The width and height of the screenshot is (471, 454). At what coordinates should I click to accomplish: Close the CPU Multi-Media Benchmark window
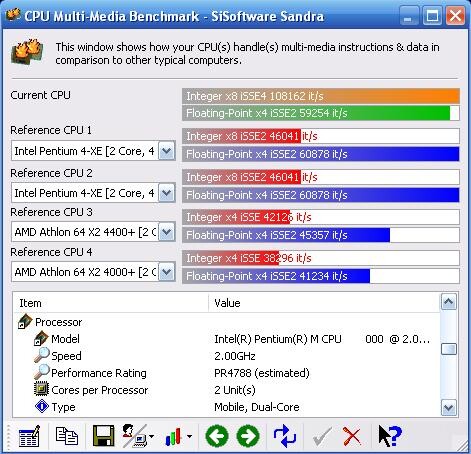coord(455,16)
